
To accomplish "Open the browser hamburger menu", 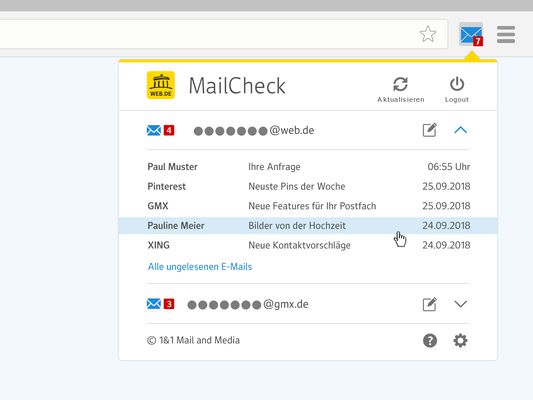I will [506, 34].
